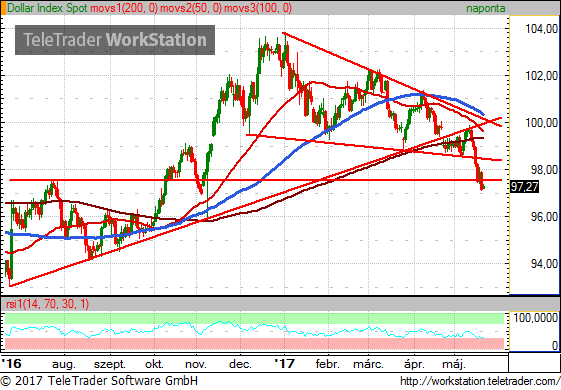Select the ápr. month label on axis
Screen dimensions: 561x390
[x=414, y=365]
